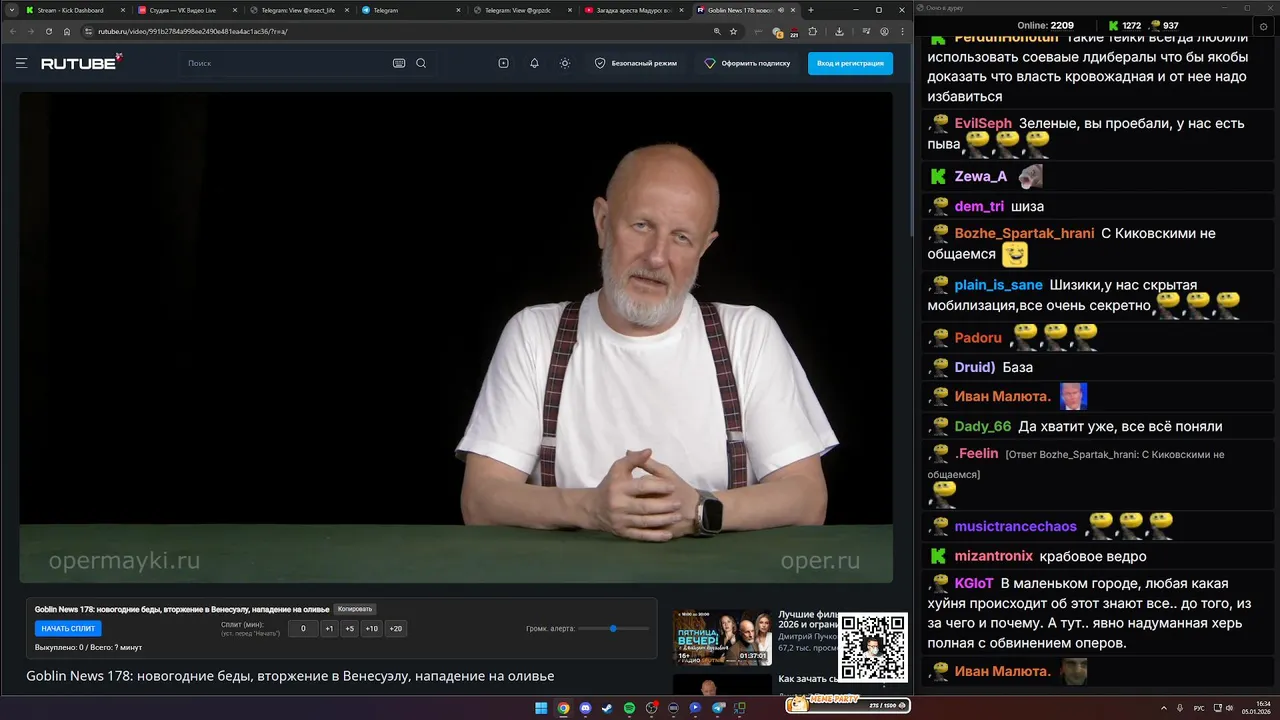1280x720 pixels.
Task: Click username plain_is_sane in chat
Action: click(x=998, y=285)
